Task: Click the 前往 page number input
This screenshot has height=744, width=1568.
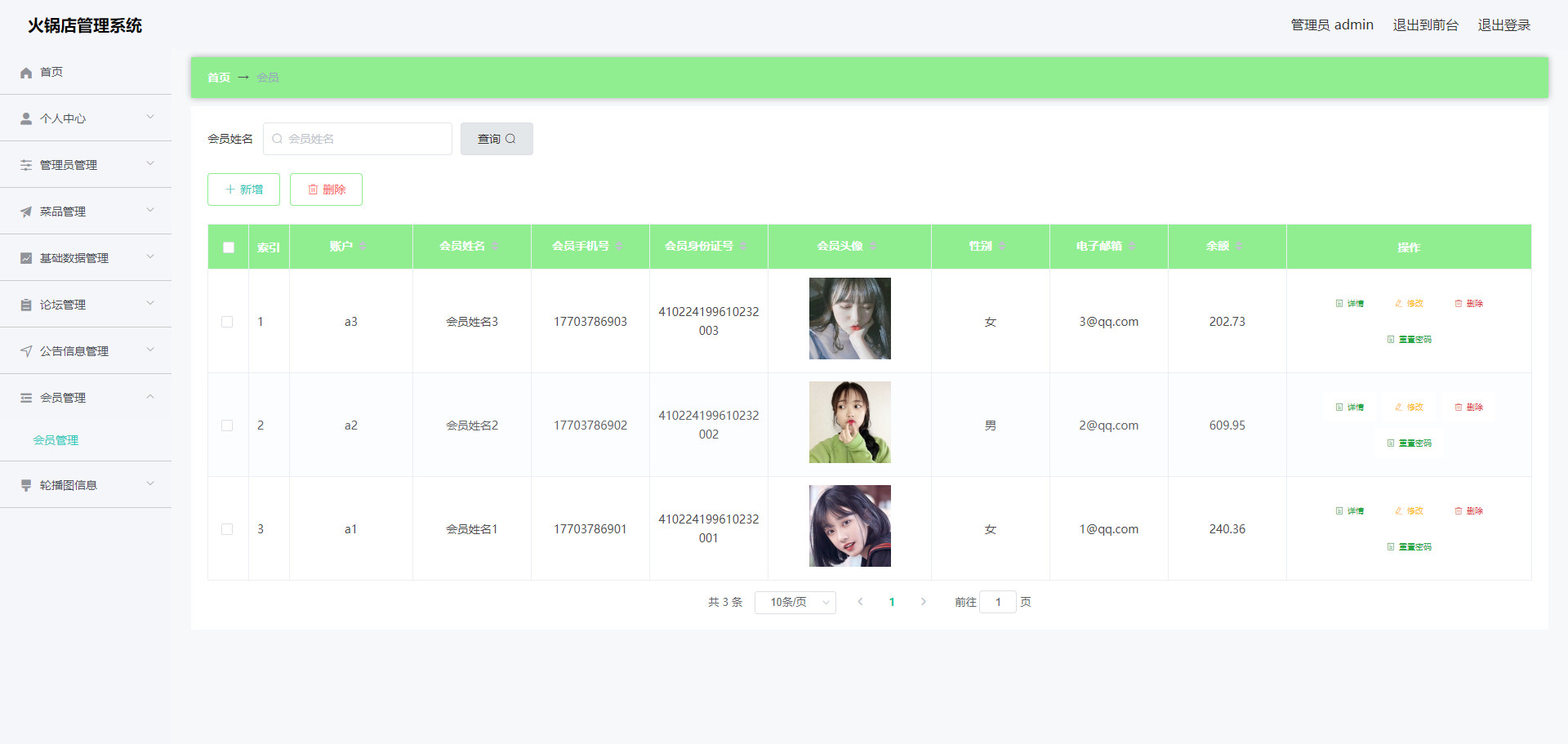Action: tap(998, 602)
